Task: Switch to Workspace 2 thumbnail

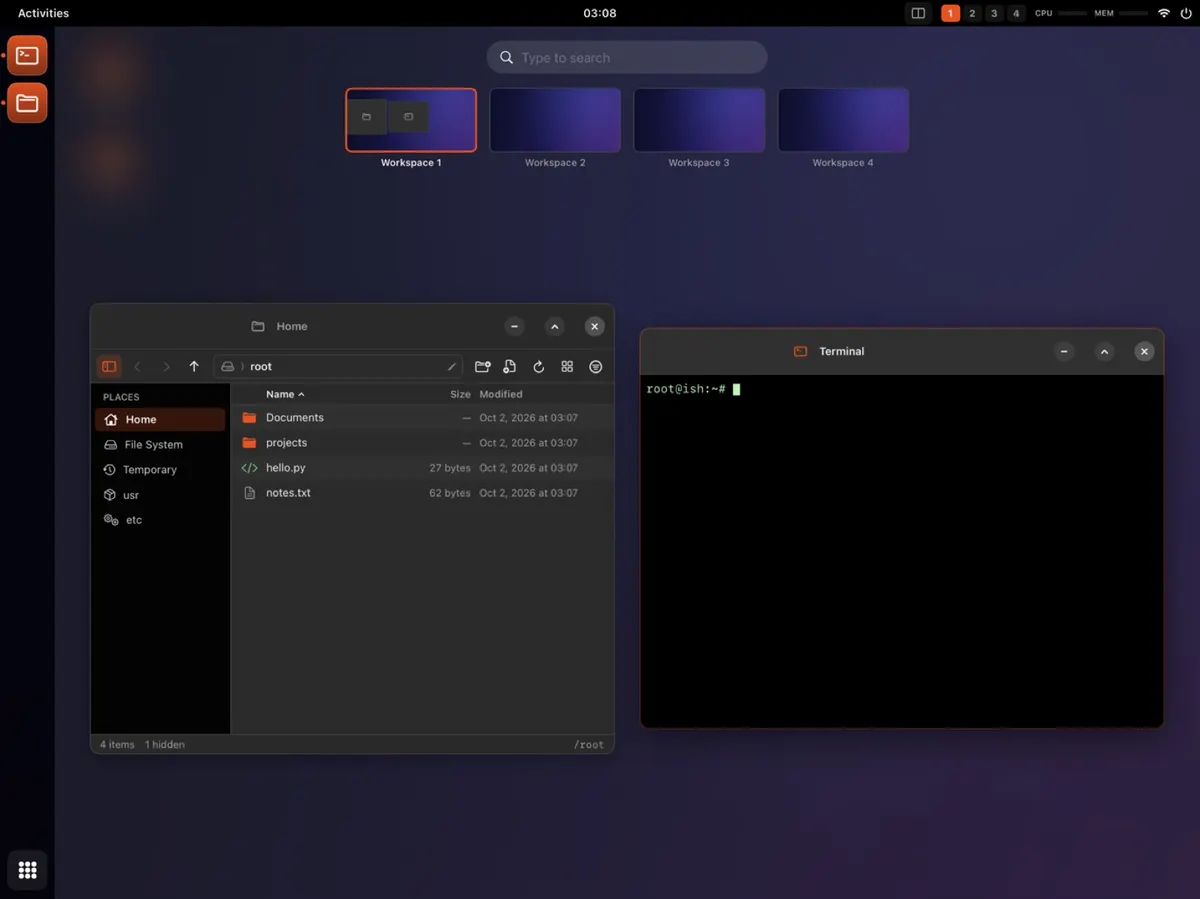Action: point(555,120)
